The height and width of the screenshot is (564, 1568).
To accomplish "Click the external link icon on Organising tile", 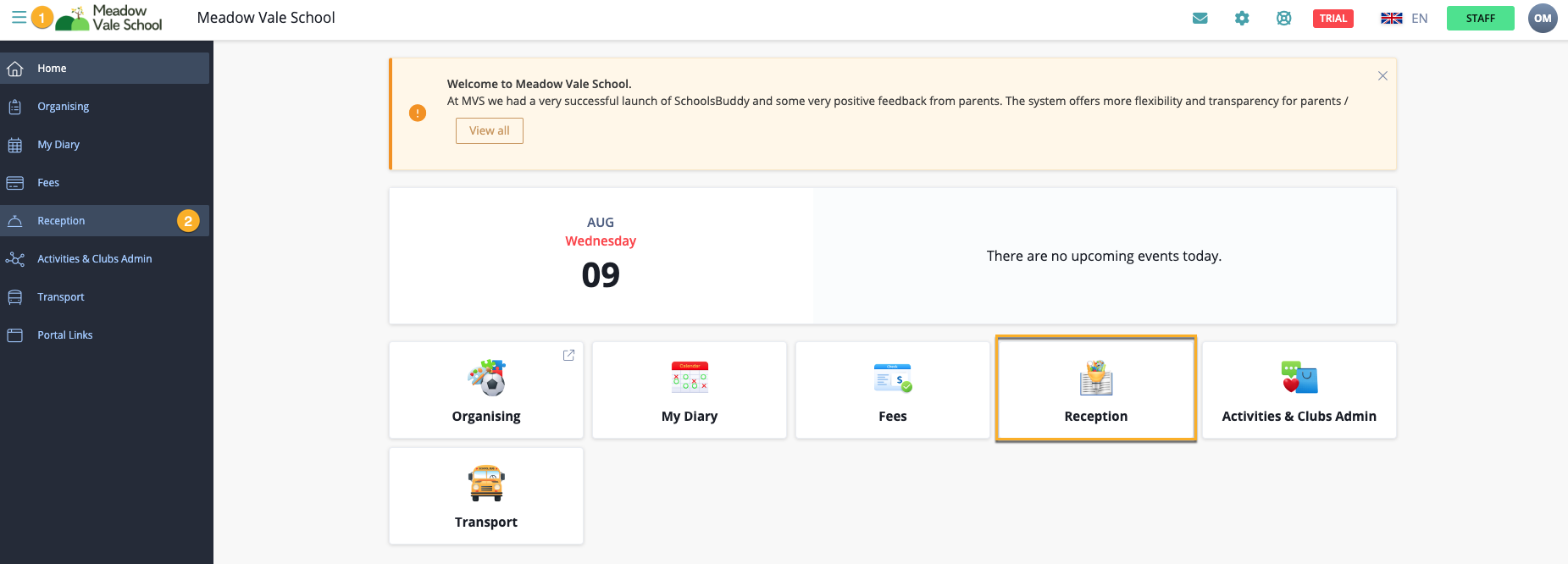I will click(568, 355).
